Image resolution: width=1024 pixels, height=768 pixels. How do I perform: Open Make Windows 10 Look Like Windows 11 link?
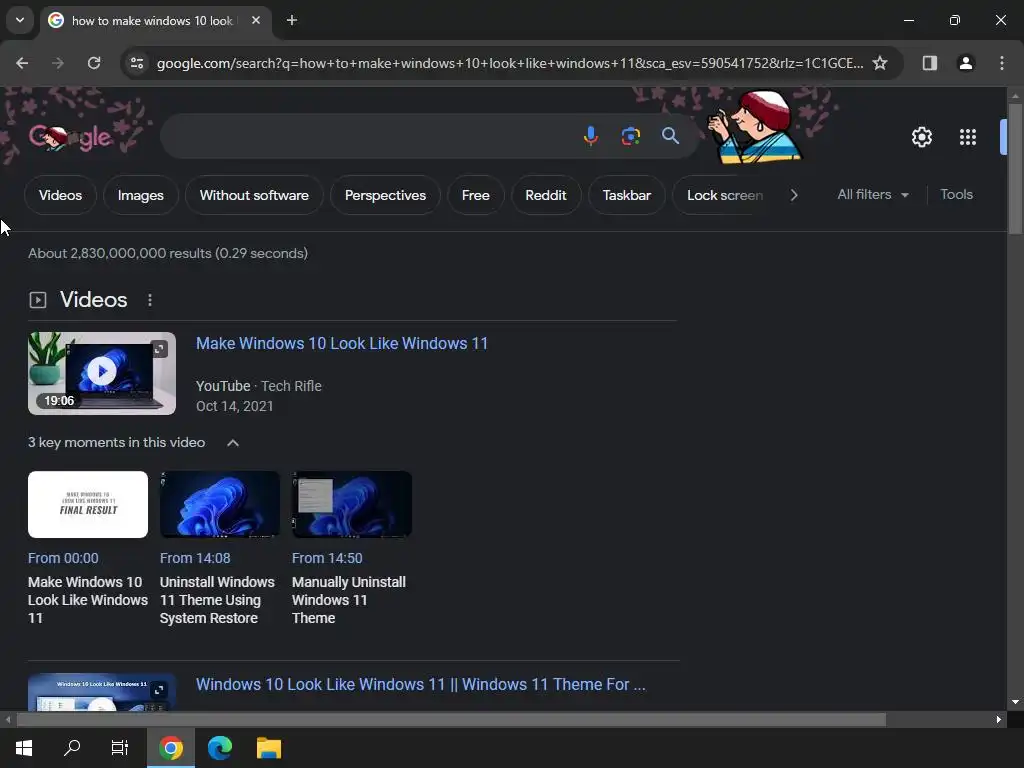coord(342,344)
